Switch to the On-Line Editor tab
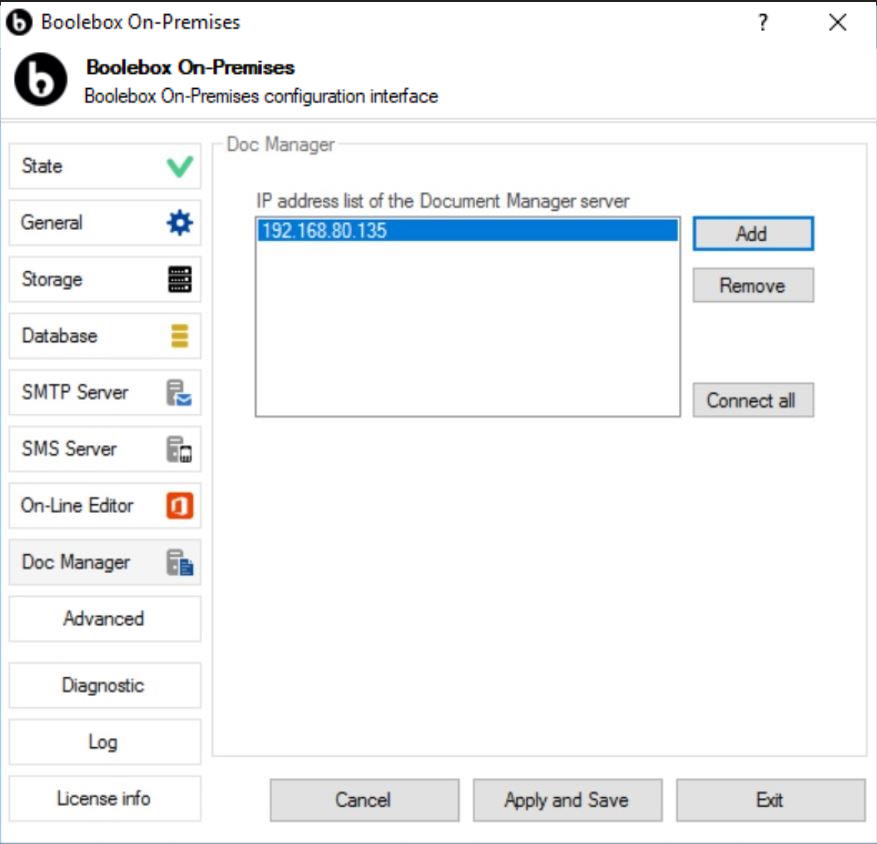The height and width of the screenshot is (844, 877). coord(105,506)
